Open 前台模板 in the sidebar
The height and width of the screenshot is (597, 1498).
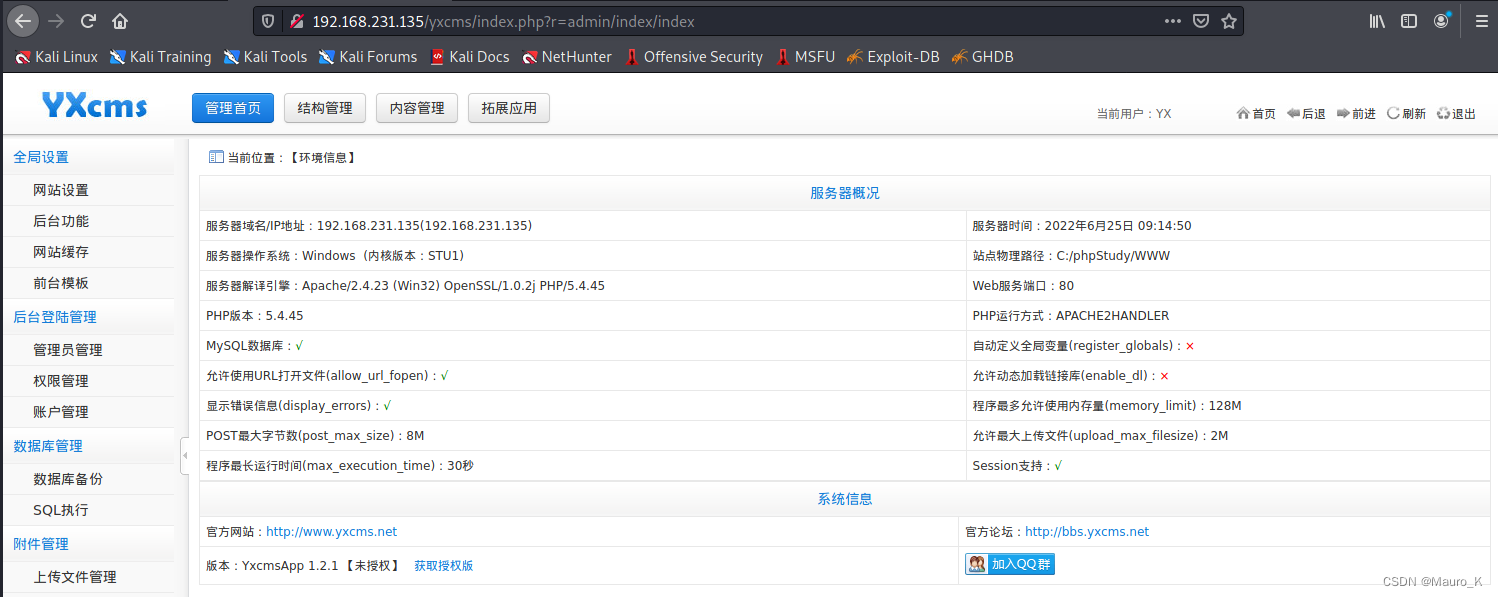(61, 283)
